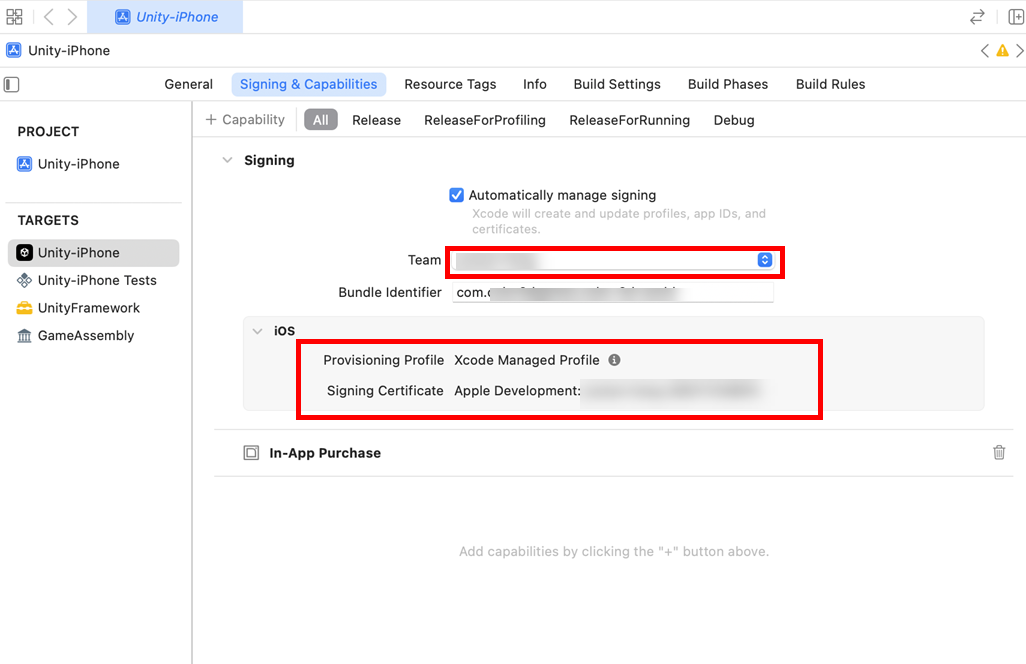This screenshot has height=664, width=1026.
Task: Click the Bundle Identifier field
Action: click(613, 292)
